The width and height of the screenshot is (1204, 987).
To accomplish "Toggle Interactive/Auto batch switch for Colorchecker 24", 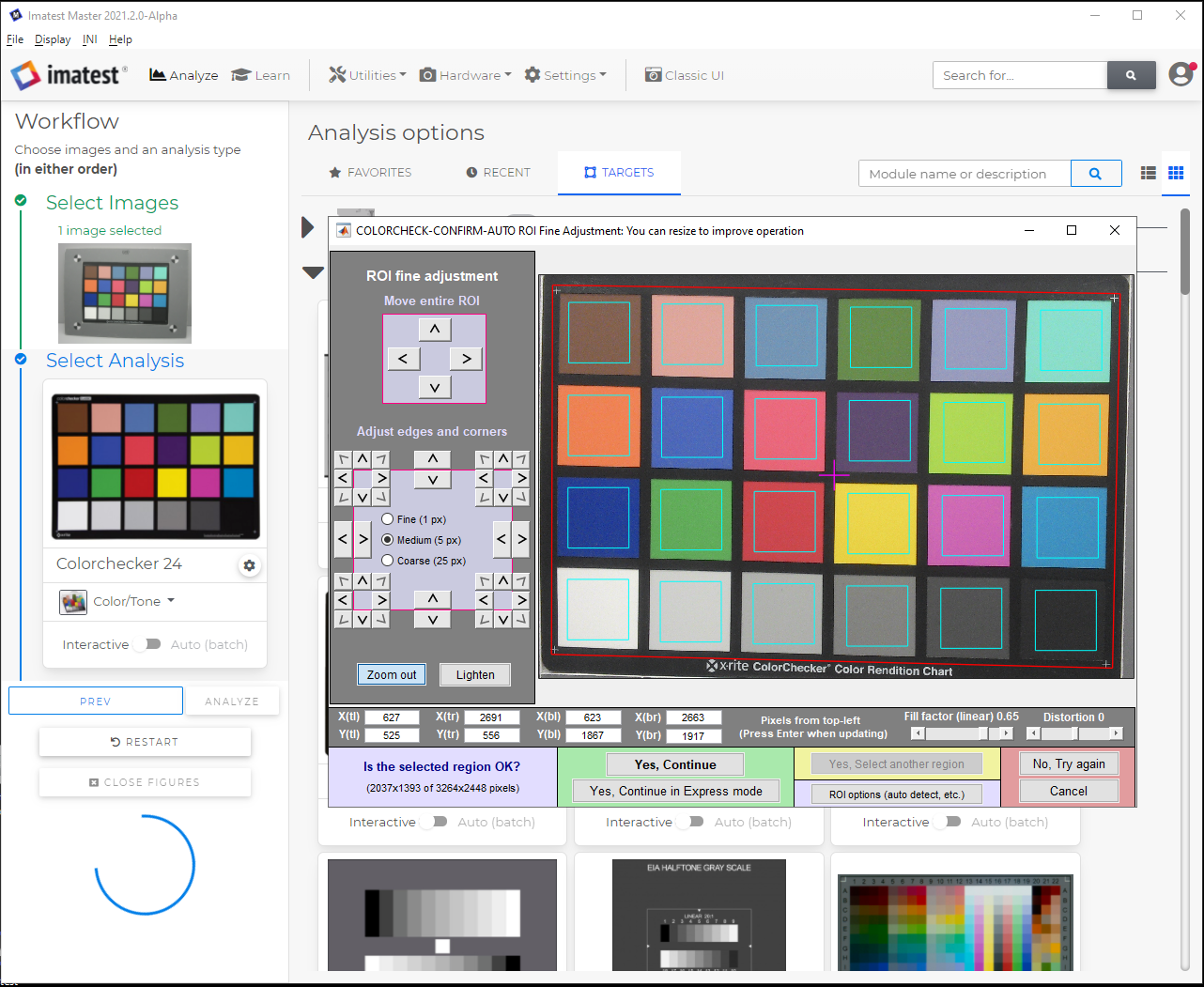I will tap(147, 644).
